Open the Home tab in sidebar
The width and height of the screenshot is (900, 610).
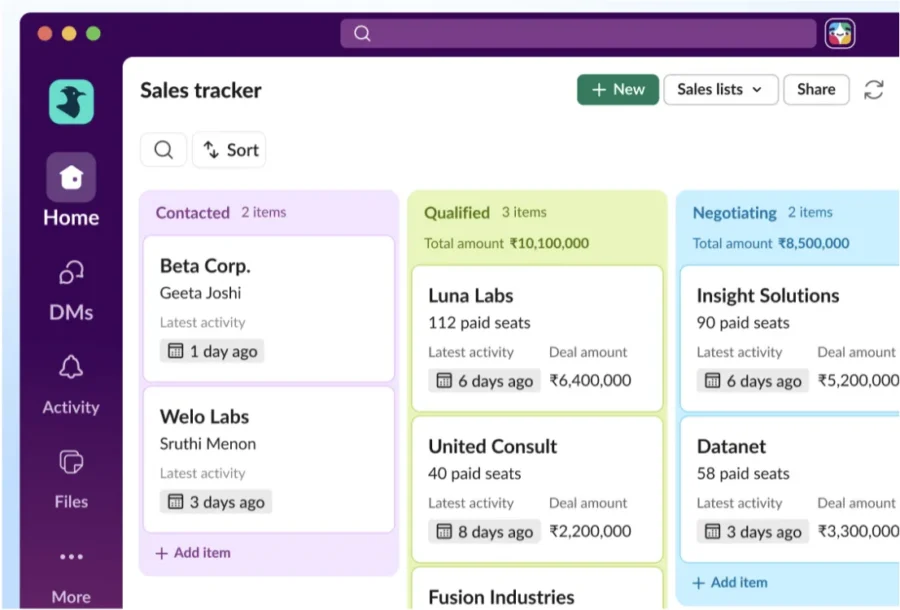click(71, 190)
